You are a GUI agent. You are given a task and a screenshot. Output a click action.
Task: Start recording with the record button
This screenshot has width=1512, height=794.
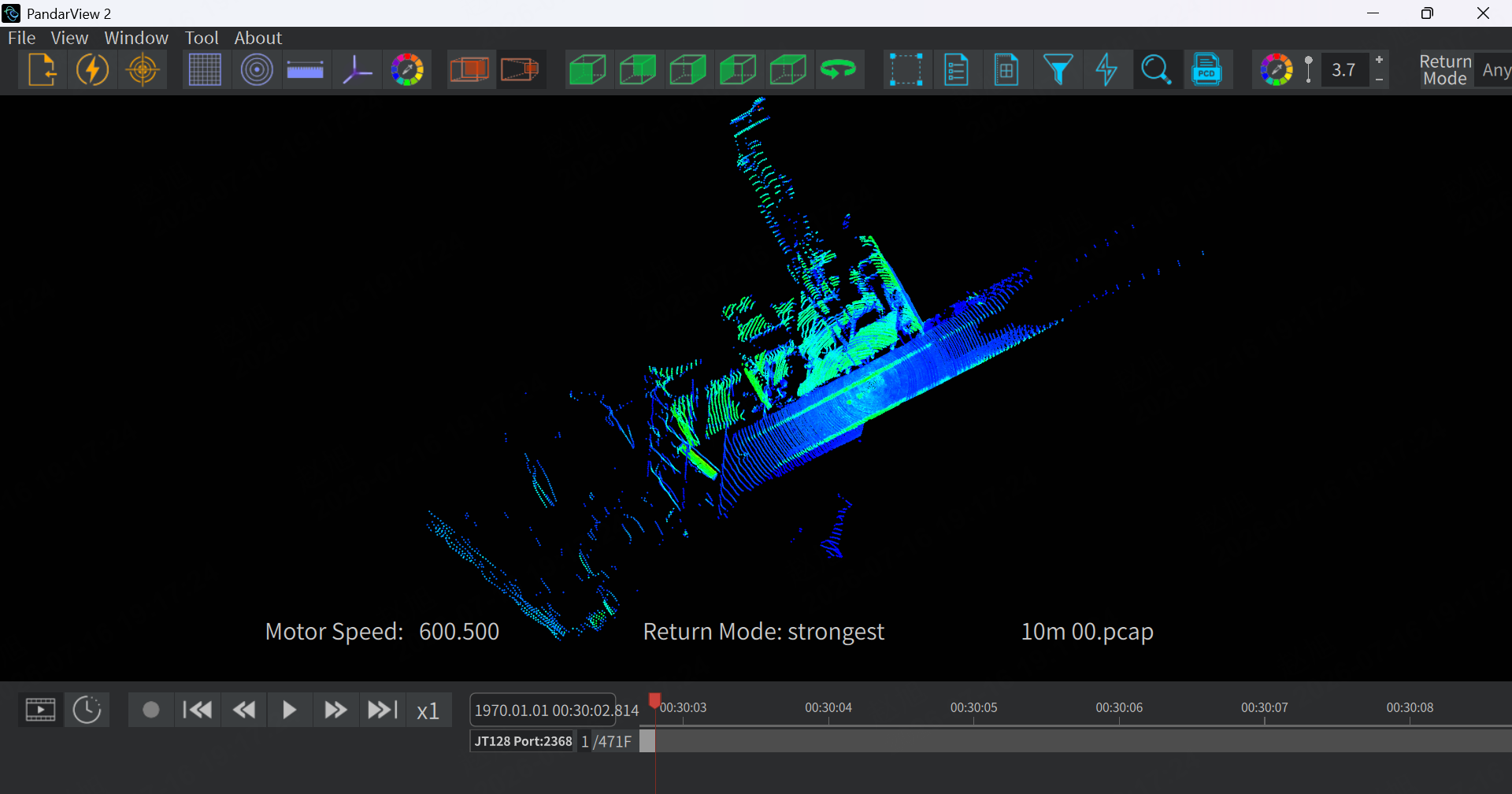click(151, 710)
